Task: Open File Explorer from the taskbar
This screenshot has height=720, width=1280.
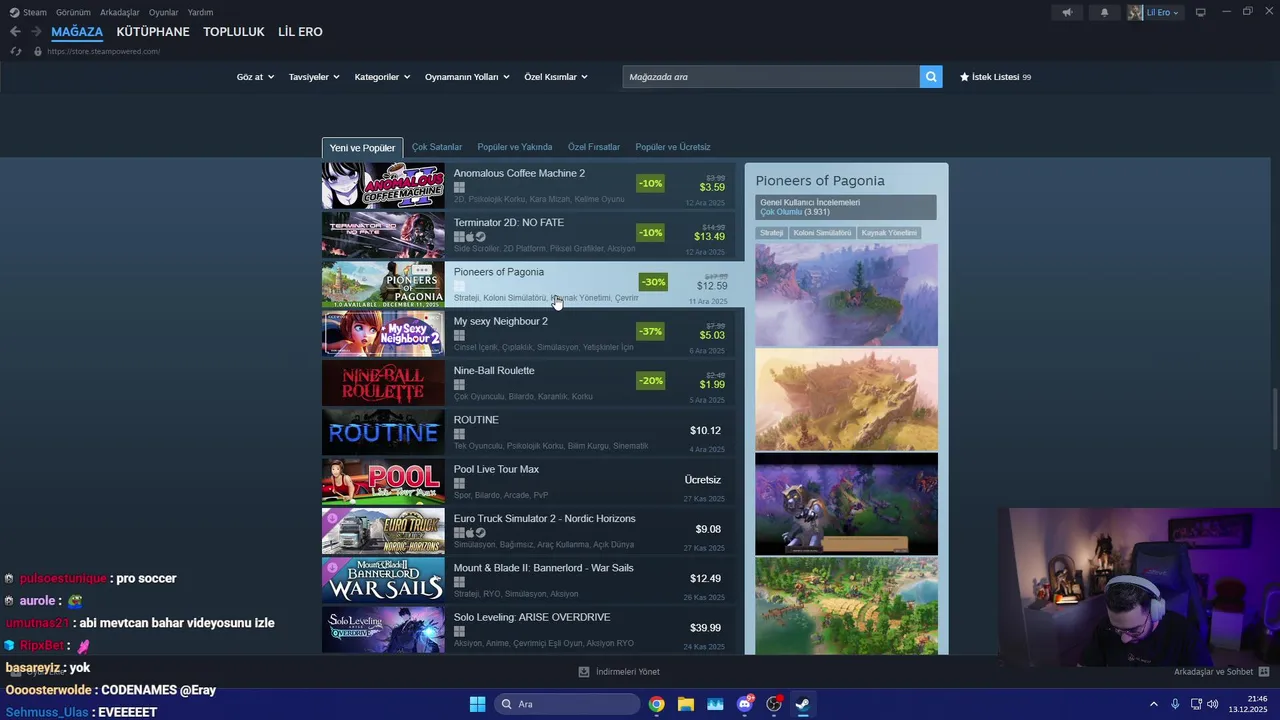Action: (x=686, y=704)
